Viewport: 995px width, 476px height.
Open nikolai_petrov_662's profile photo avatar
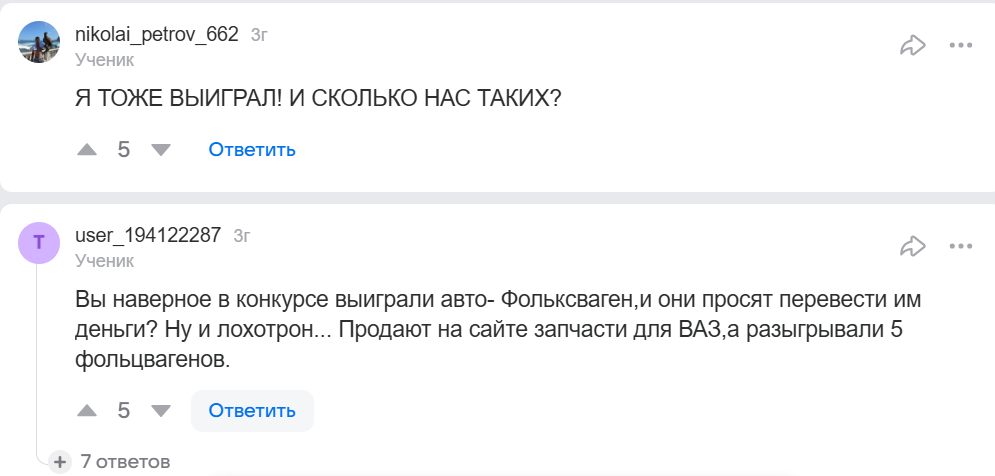[40, 43]
